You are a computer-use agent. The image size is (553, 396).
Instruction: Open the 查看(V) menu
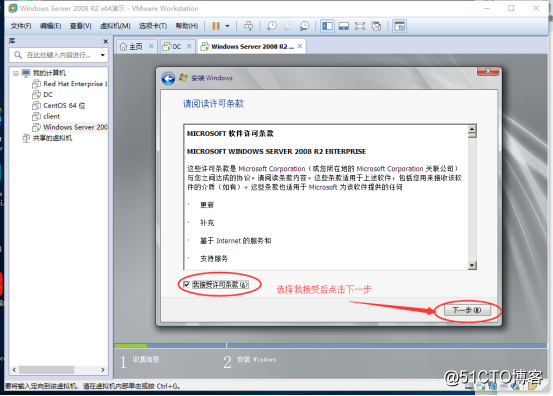[x=80, y=26]
